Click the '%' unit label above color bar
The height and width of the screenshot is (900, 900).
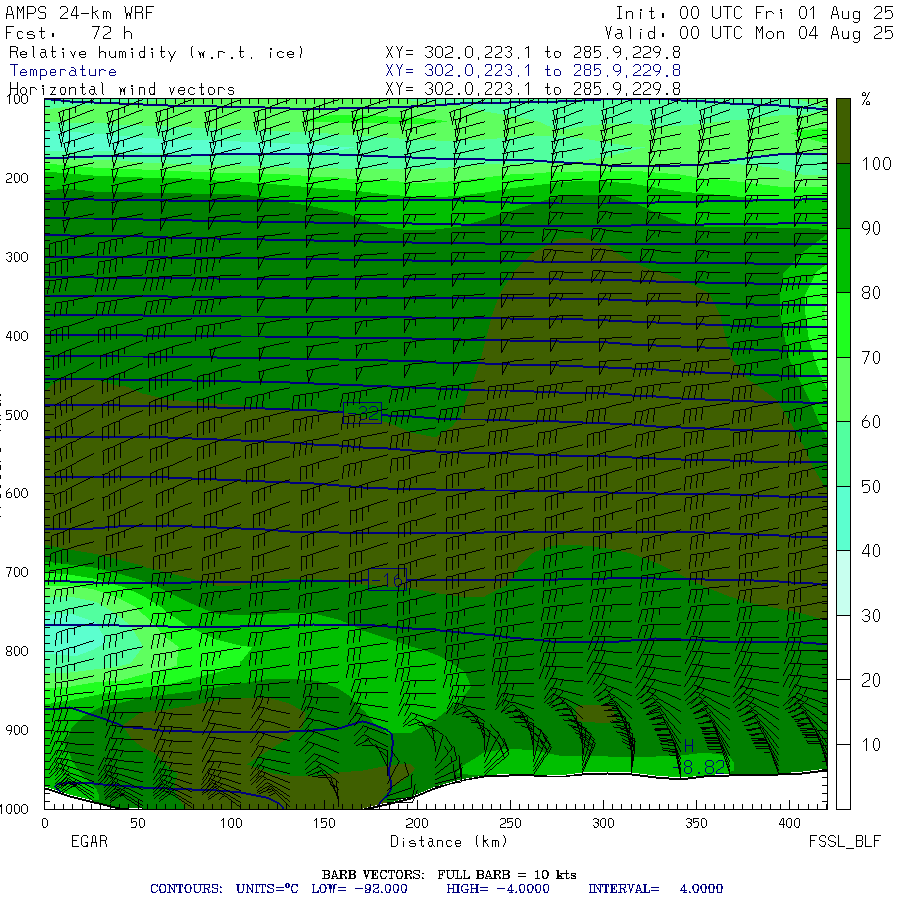click(x=866, y=99)
